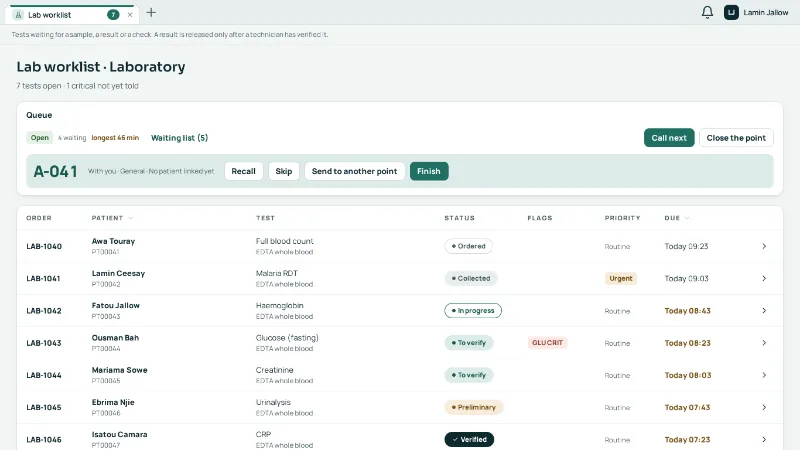The image size is (800, 450).
Task: Click due time Today 08:43
Action: point(687,310)
